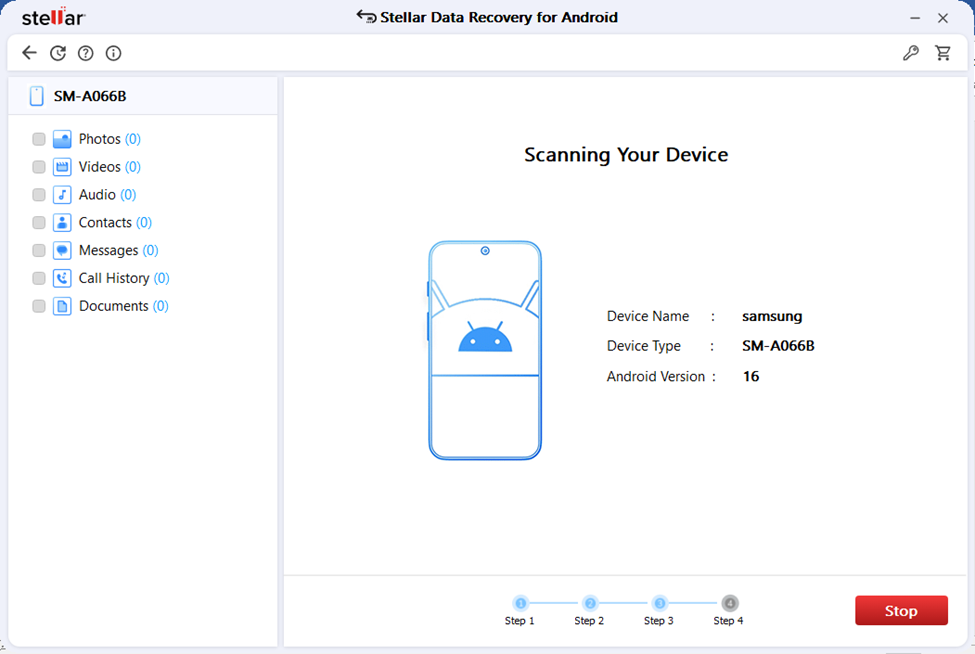Click the Videos category icon

coord(62,167)
